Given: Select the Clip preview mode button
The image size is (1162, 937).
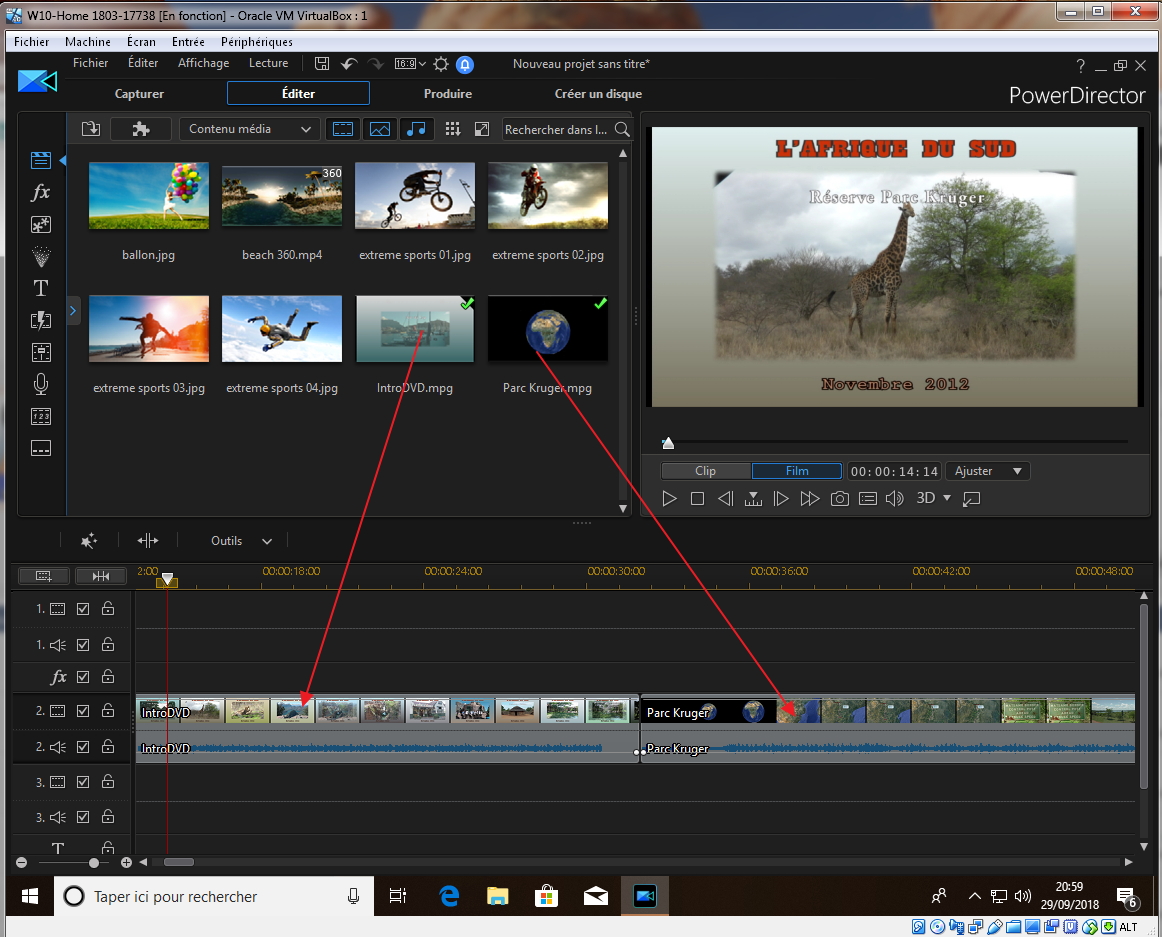Looking at the screenshot, I should coord(705,471).
